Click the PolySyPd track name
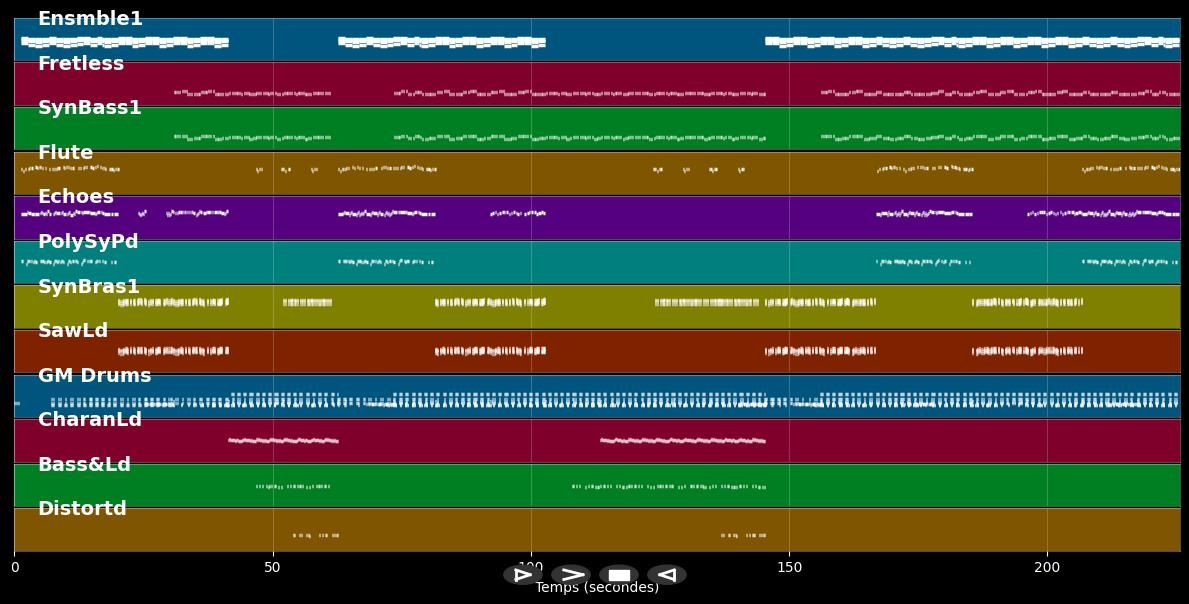Screen dimensions: 1189x604 pyautogui.click(x=88, y=242)
